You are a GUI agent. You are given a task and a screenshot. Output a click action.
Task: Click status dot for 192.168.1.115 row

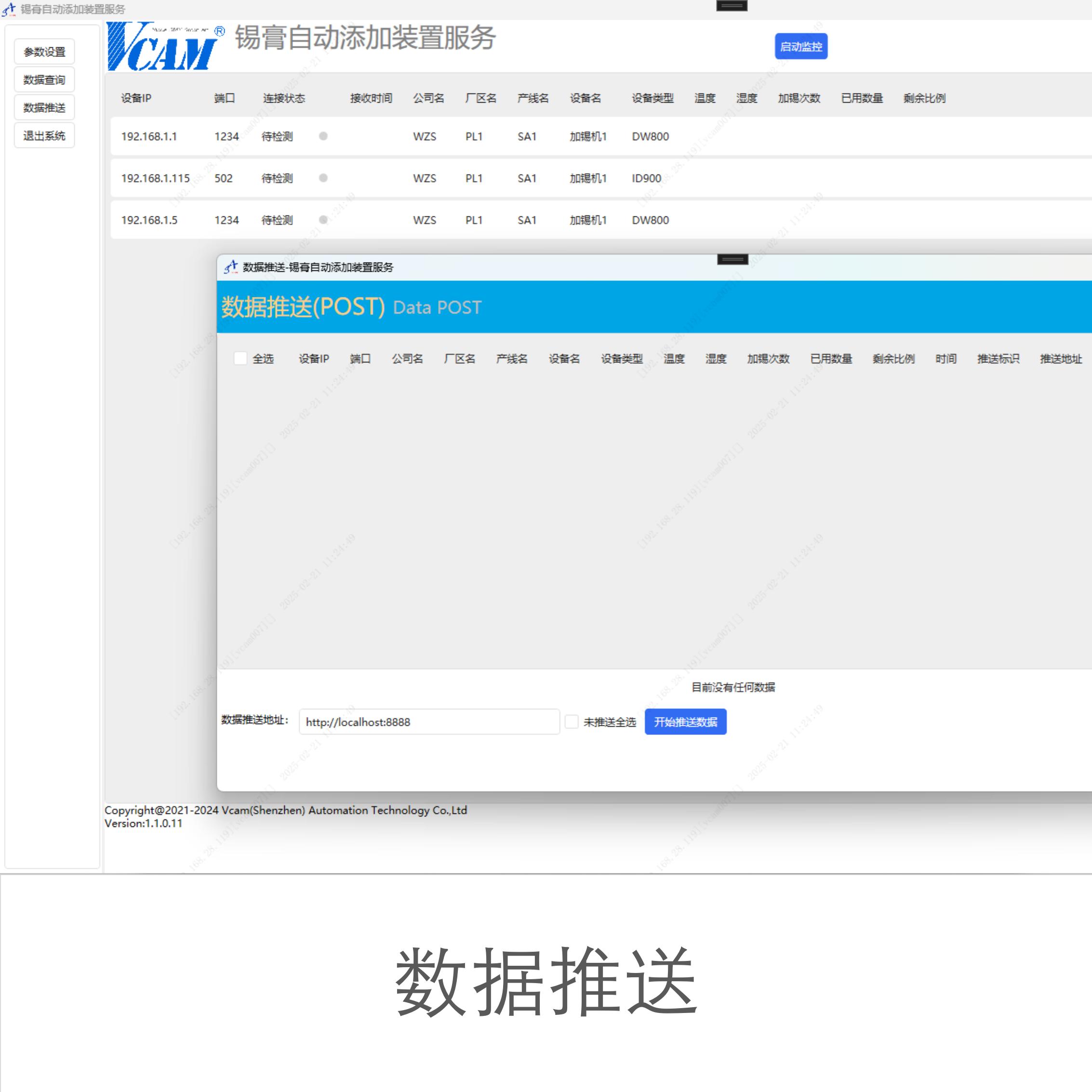(x=323, y=178)
